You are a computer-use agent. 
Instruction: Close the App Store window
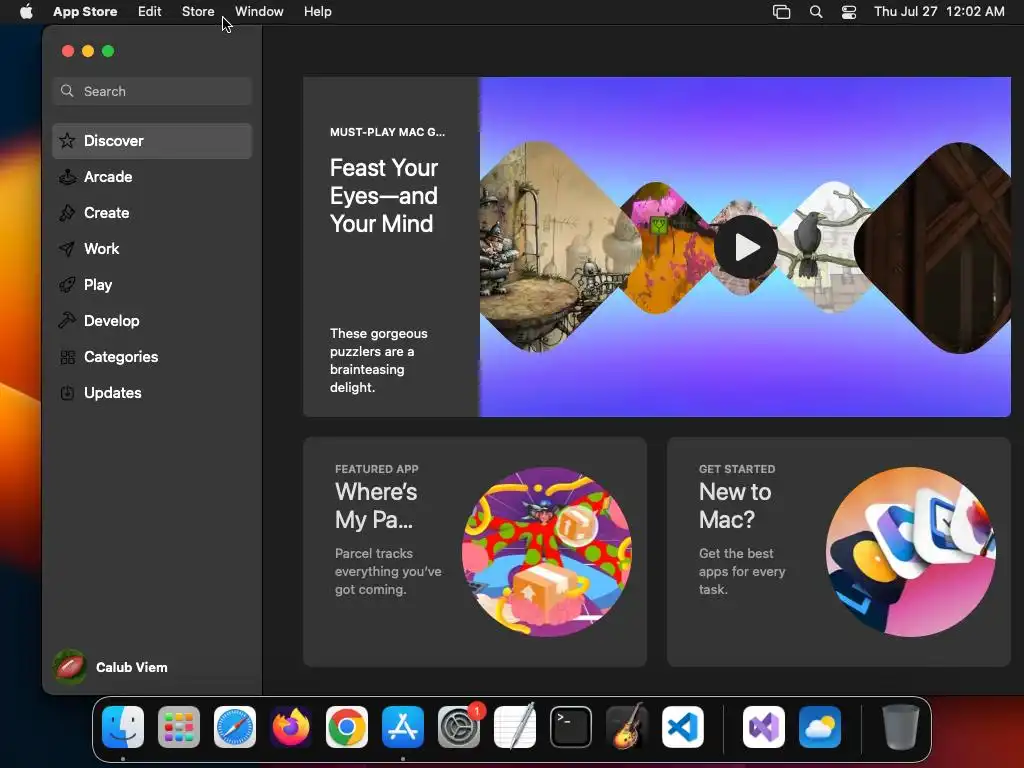coord(68,51)
